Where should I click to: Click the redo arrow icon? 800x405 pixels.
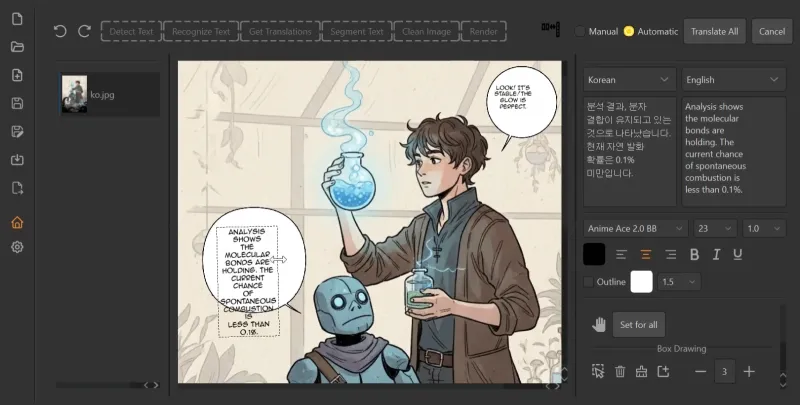pyautogui.click(x=84, y=31)
